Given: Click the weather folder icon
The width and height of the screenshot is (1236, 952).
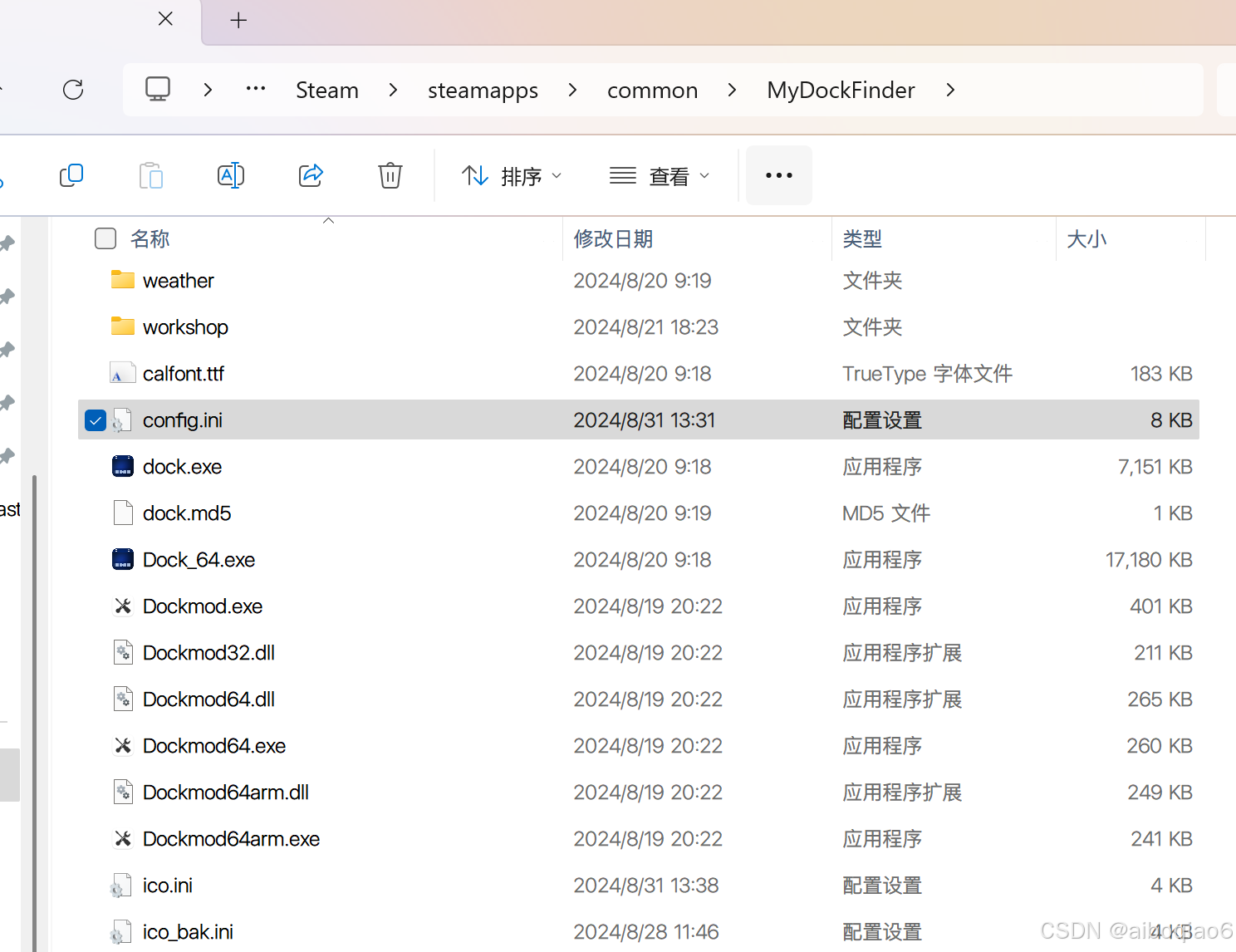Looking at the screenshot, I should pyautogui.click(x=123, y=280).
